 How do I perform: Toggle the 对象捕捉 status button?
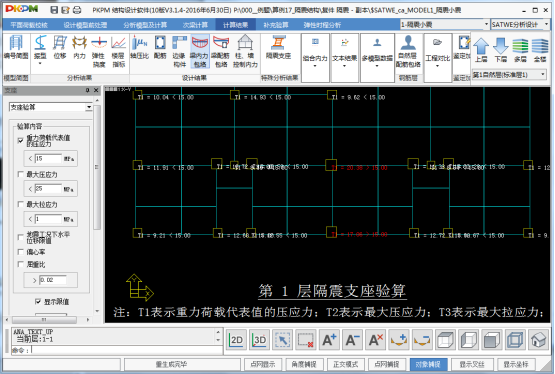[x=428, y=364]
